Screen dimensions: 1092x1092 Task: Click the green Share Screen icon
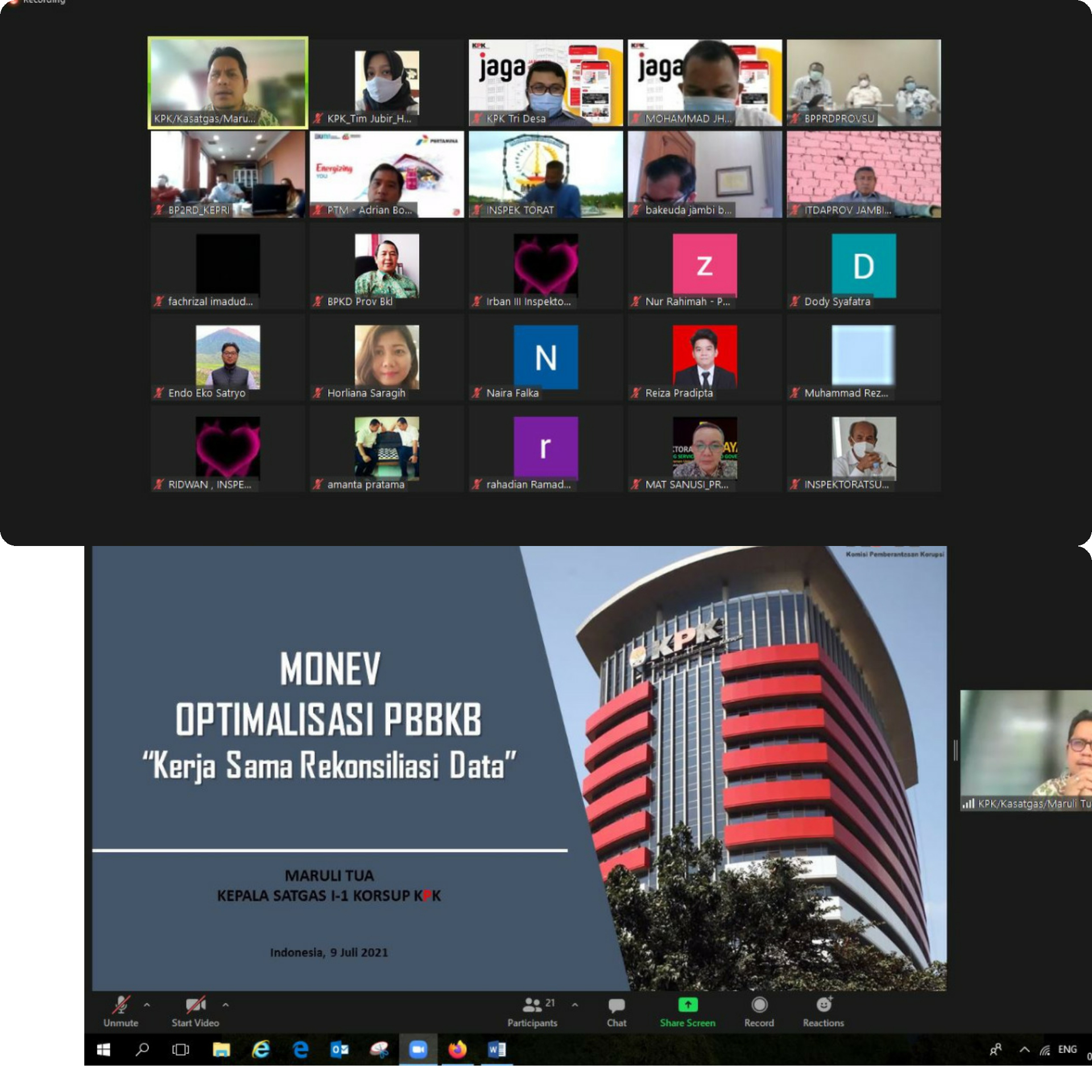click(x=688, y=1005)
